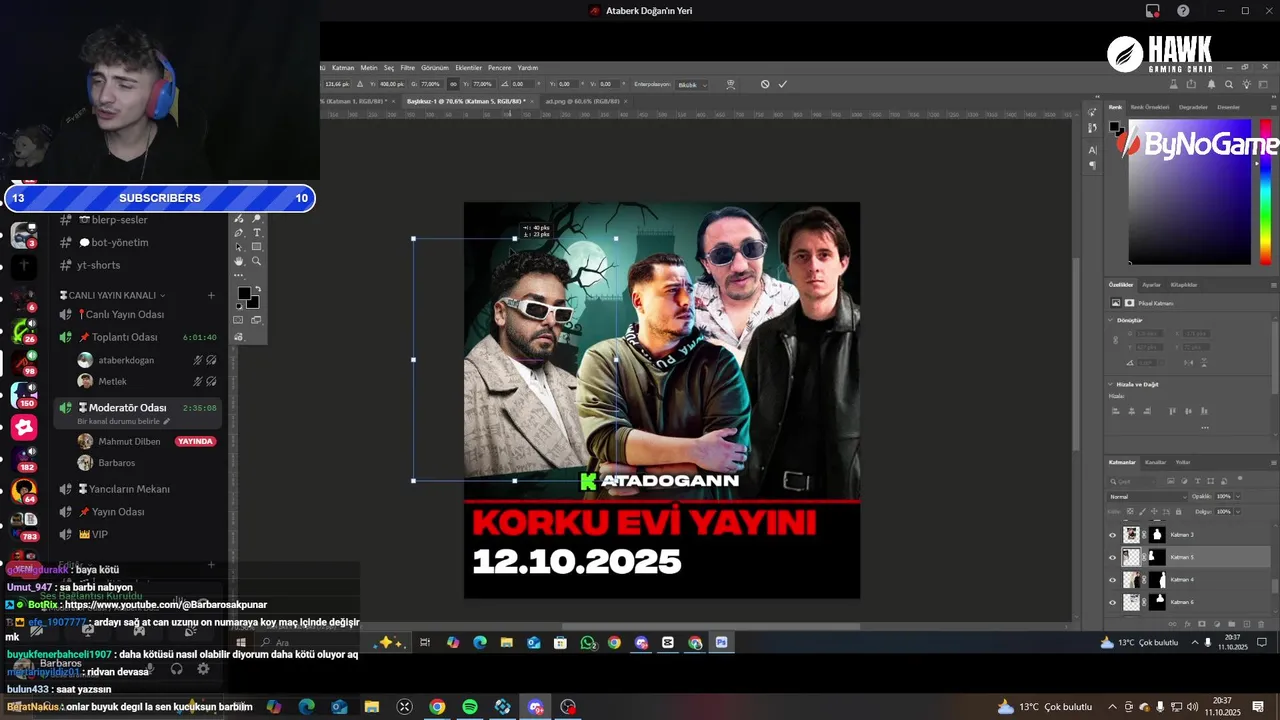This screenshot has width=1280, height=720.
Task: Open the Discord inbox icon in title bar
Action: click(x=1153, y=11)
